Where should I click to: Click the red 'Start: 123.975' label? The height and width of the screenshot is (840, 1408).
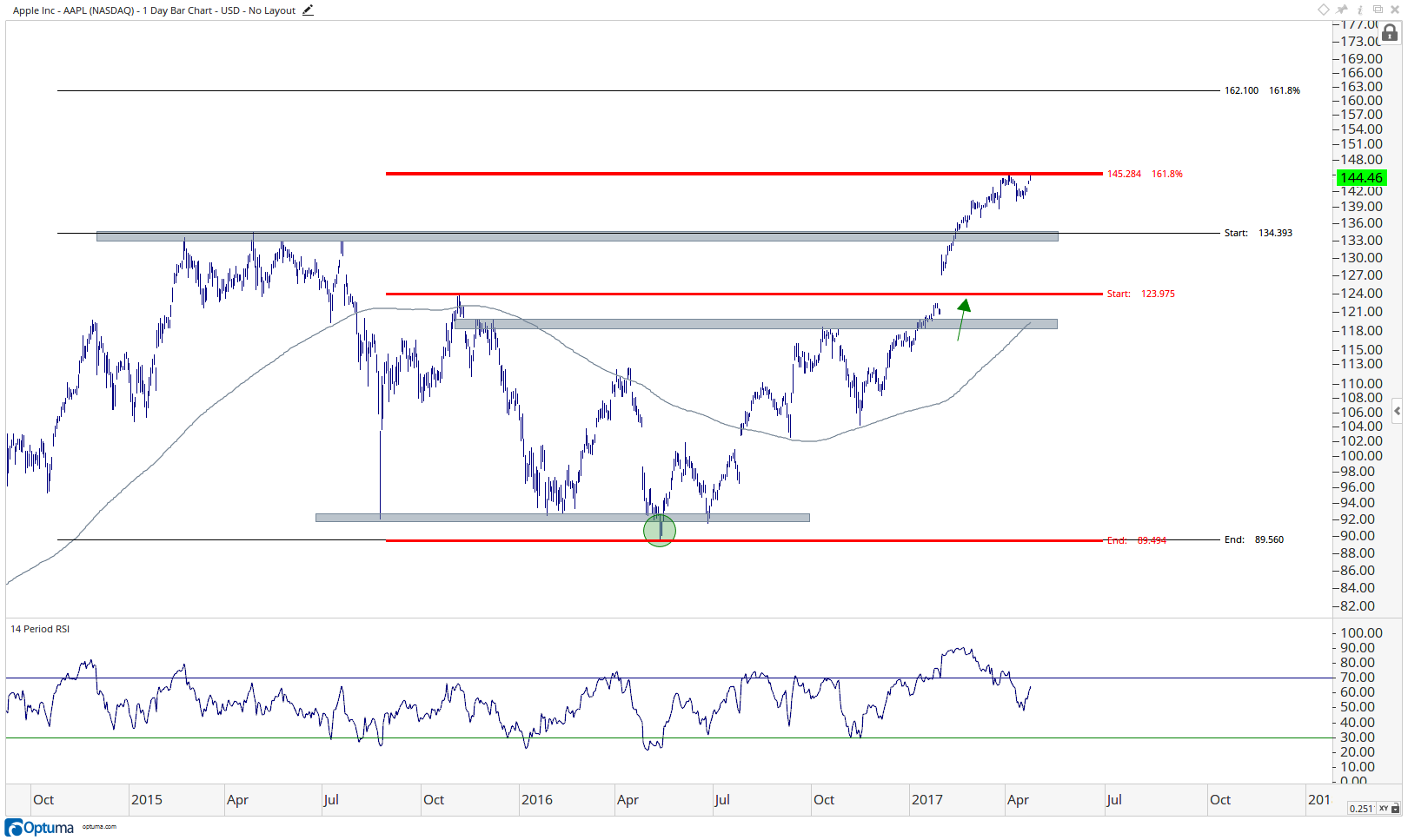click(1140, 294)
